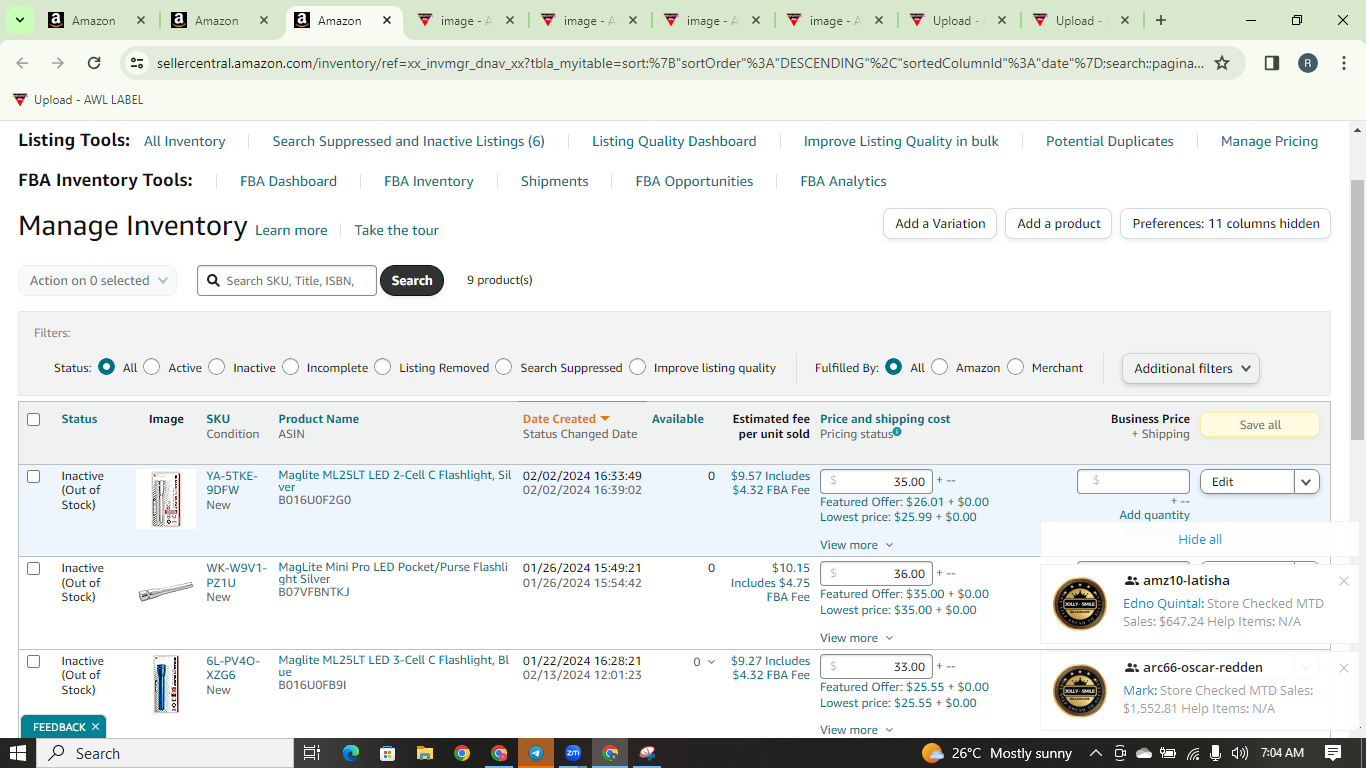The width and height of the screenshot is (1366, 768).
Task: Open Manage Pricing
Action: [1270, 141]
